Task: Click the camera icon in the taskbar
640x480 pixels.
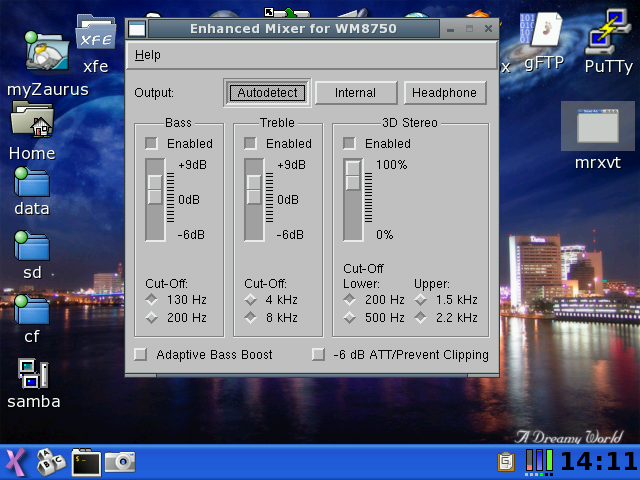Action: tap(120, 461)
